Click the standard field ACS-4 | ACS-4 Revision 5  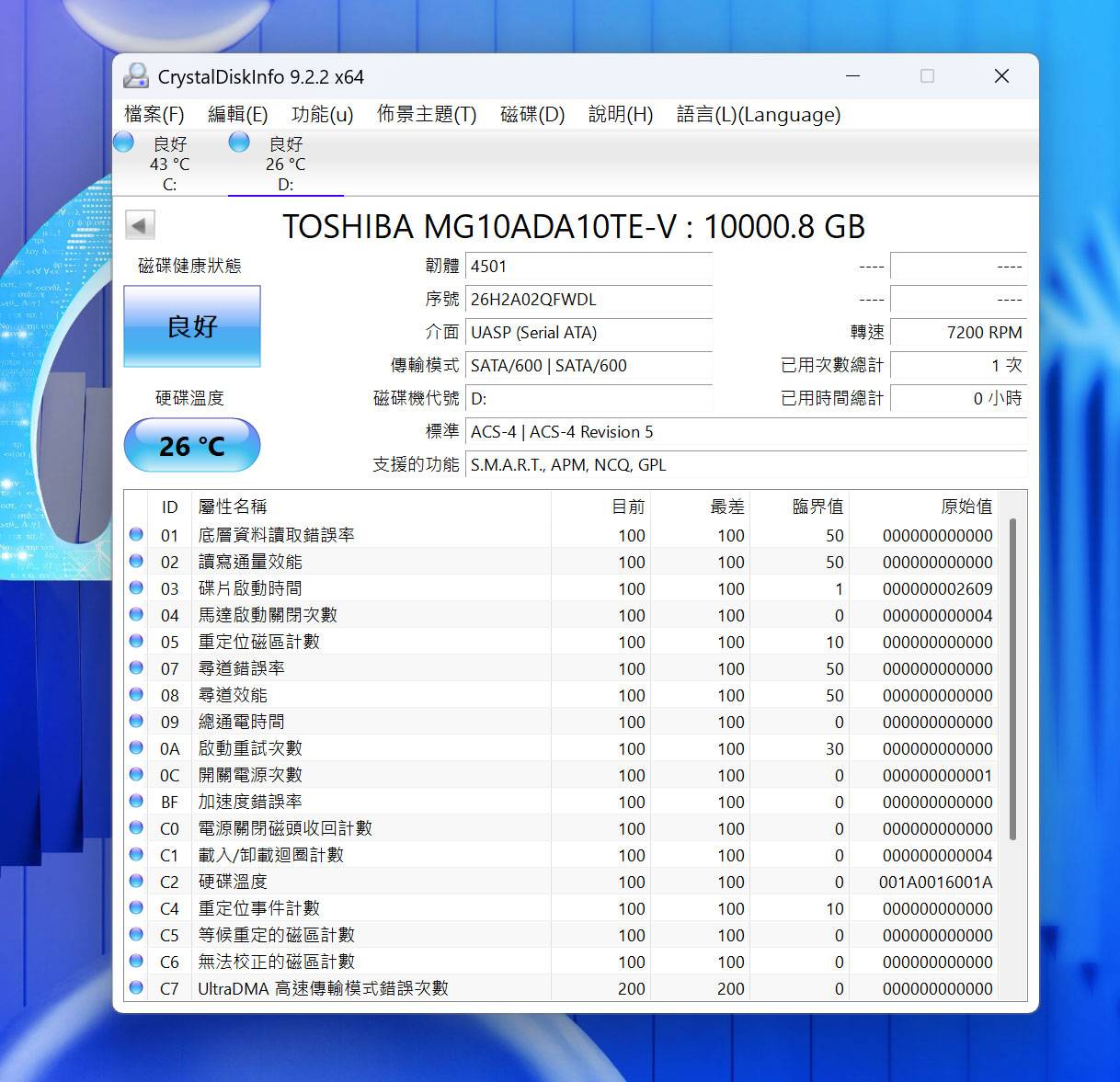click(746, 432)
